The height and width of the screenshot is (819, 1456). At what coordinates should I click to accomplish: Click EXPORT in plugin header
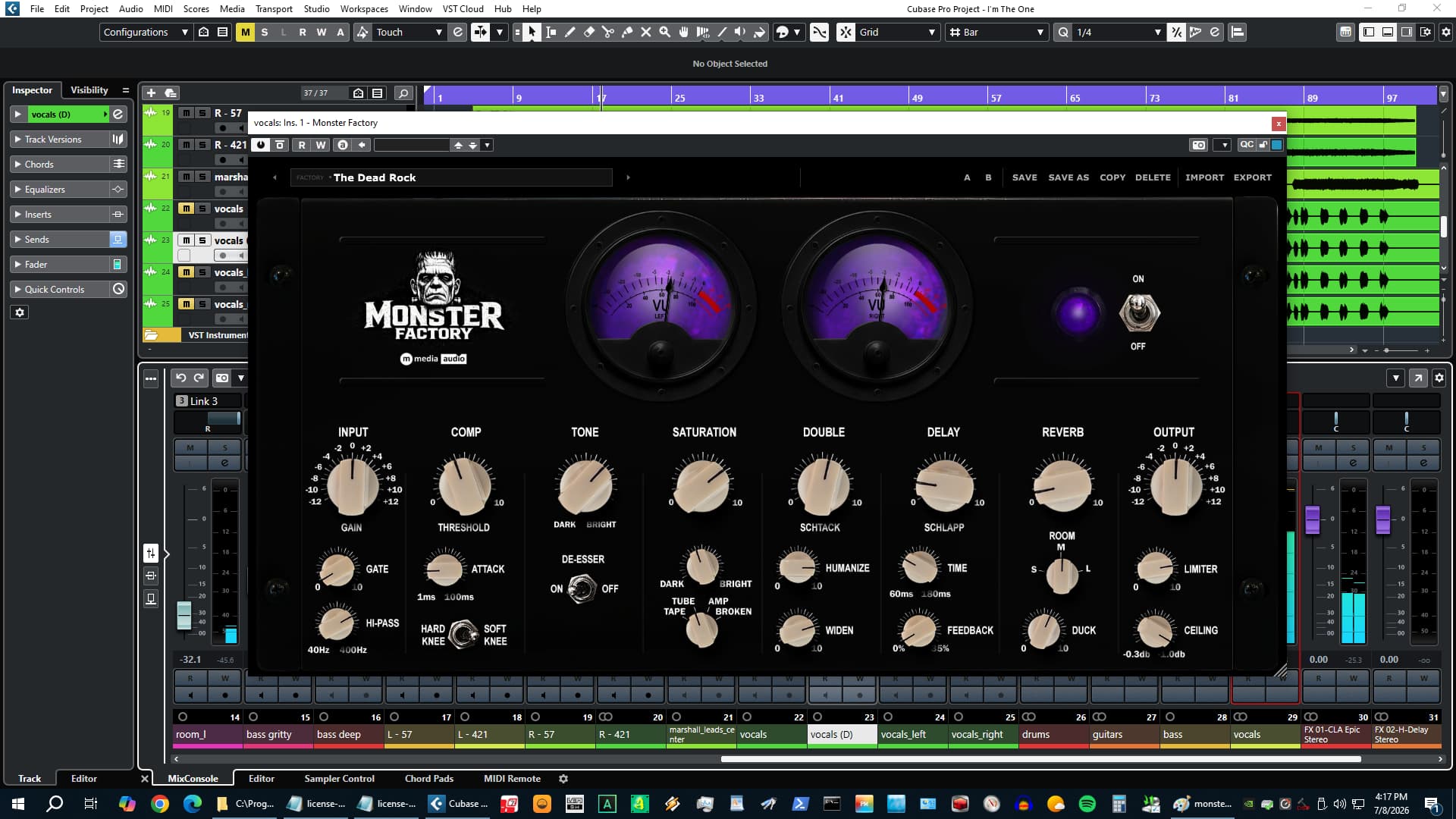[1253, 177]
